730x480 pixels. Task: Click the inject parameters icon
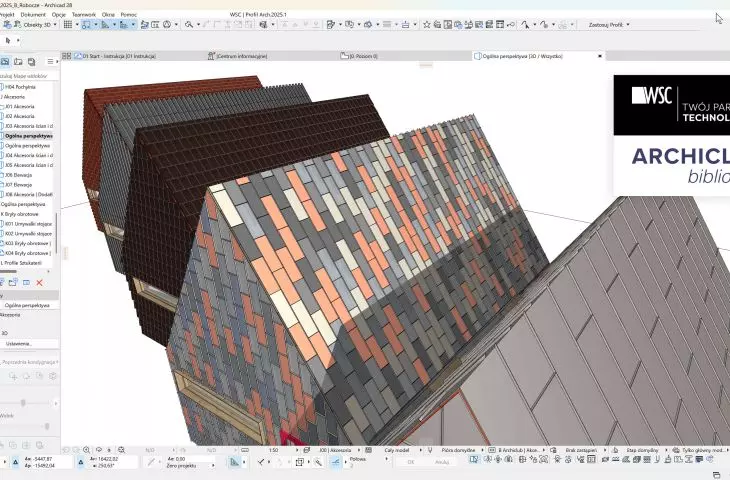pos(544,25)
